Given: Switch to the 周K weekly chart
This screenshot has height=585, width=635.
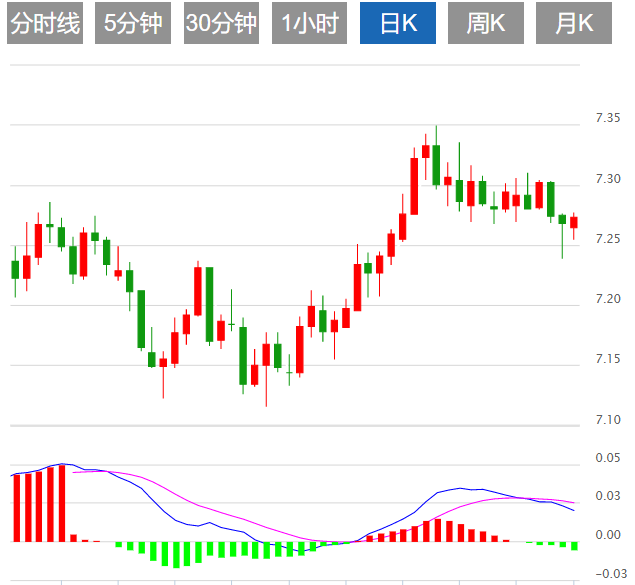Looking at the screenshot, I should click(x=486, y=23).
